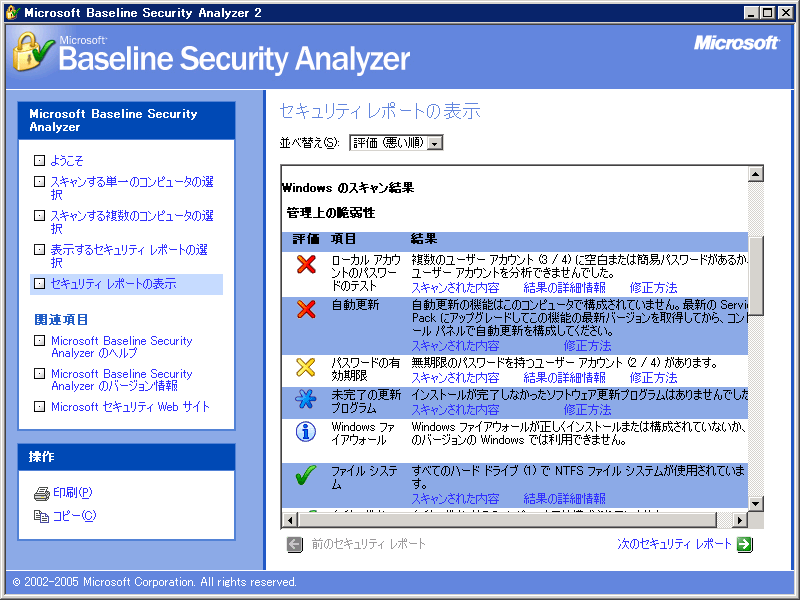Click 結果の詳細情報 in the local account password row
This screenshot has width=800, height=600.
[564, 288]
